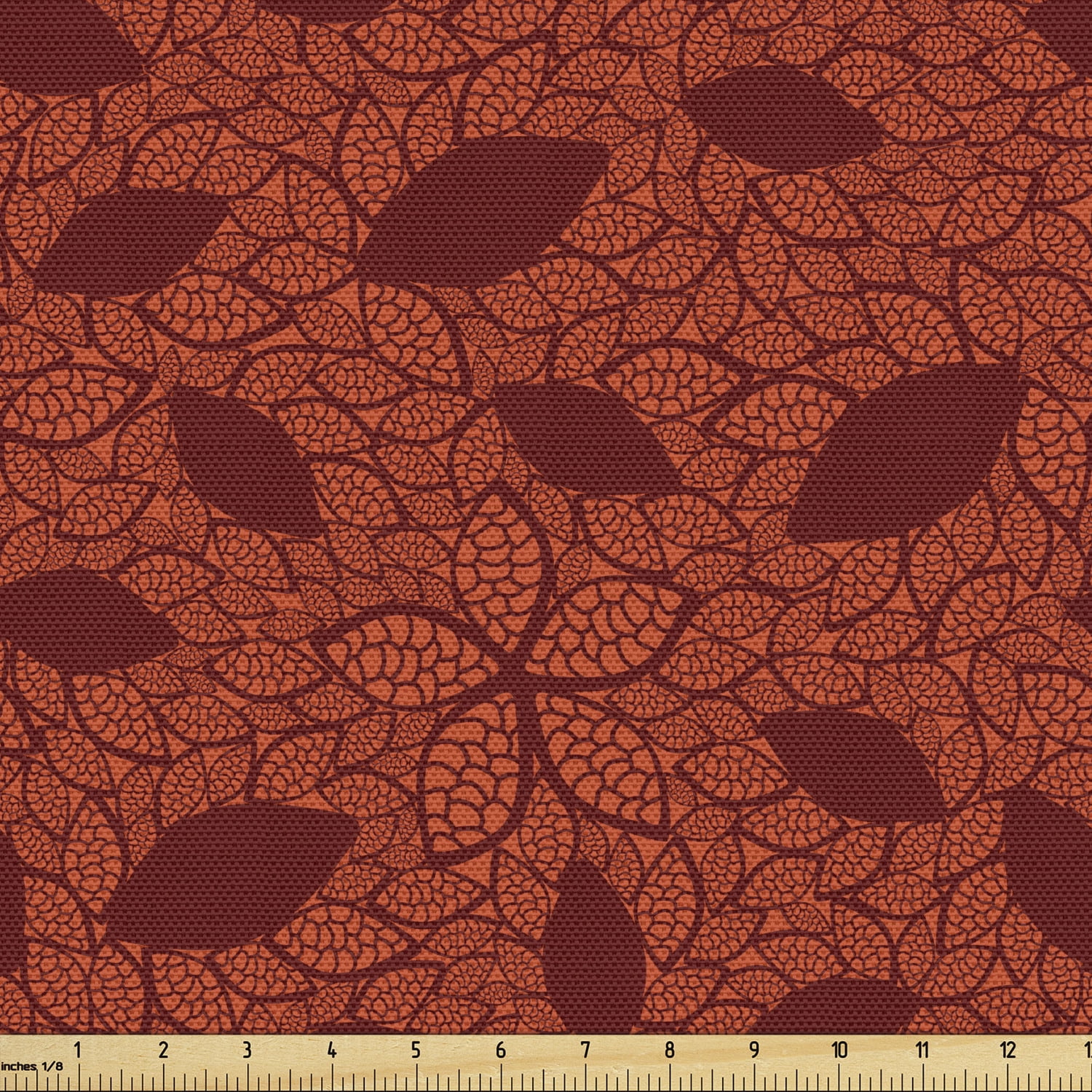Select the ruler's 8 inch number
The image size is (1092, 1092).
tap(669, 1049)
